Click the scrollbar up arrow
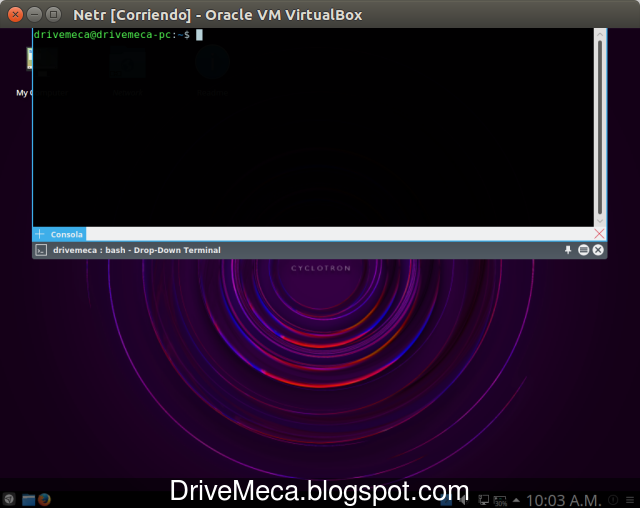 click(600, 35)
